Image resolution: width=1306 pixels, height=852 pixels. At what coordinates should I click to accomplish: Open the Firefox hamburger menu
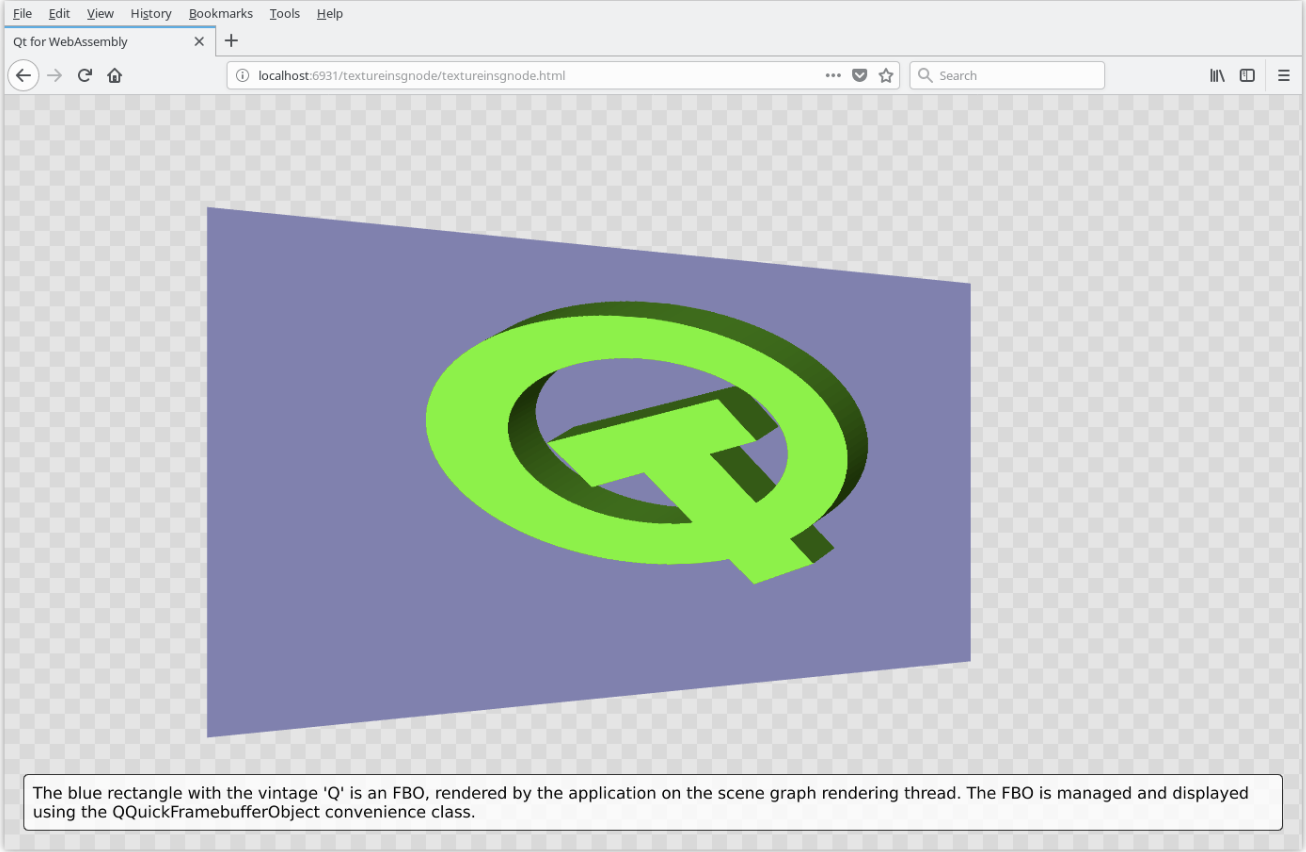pyautogui.click(x=1283, y=75)
